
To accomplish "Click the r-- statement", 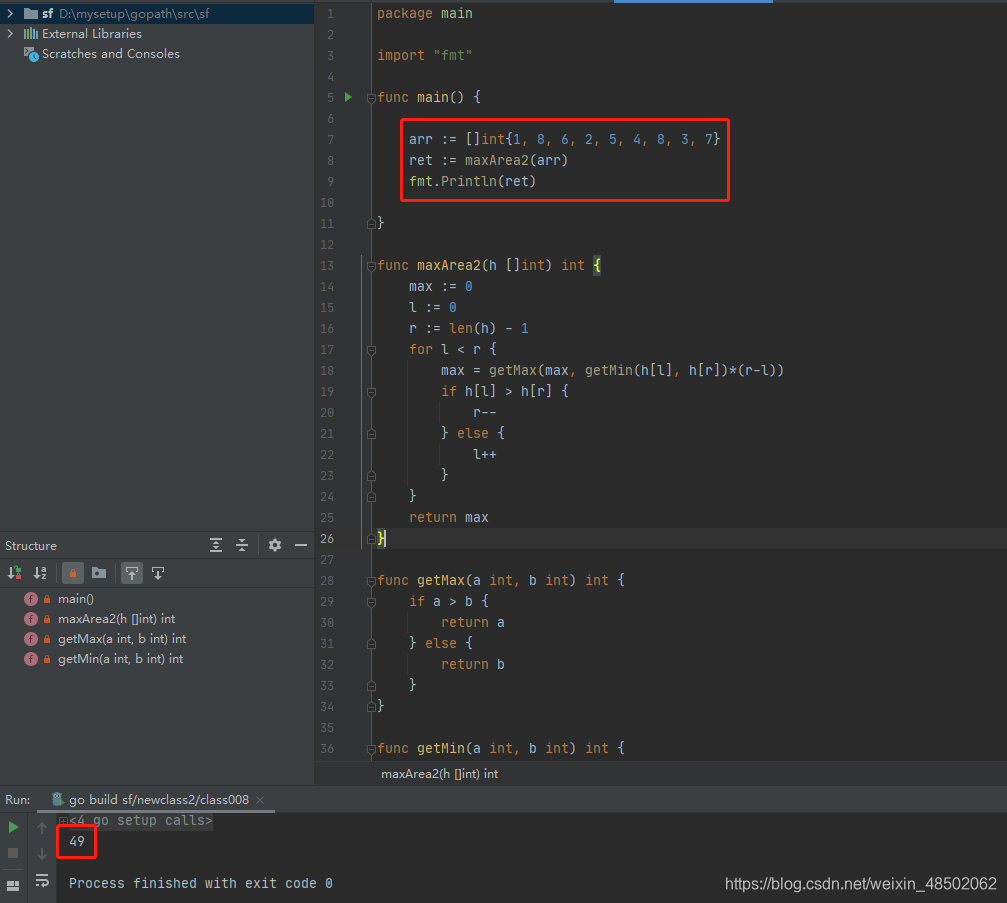I will point(484,412).
